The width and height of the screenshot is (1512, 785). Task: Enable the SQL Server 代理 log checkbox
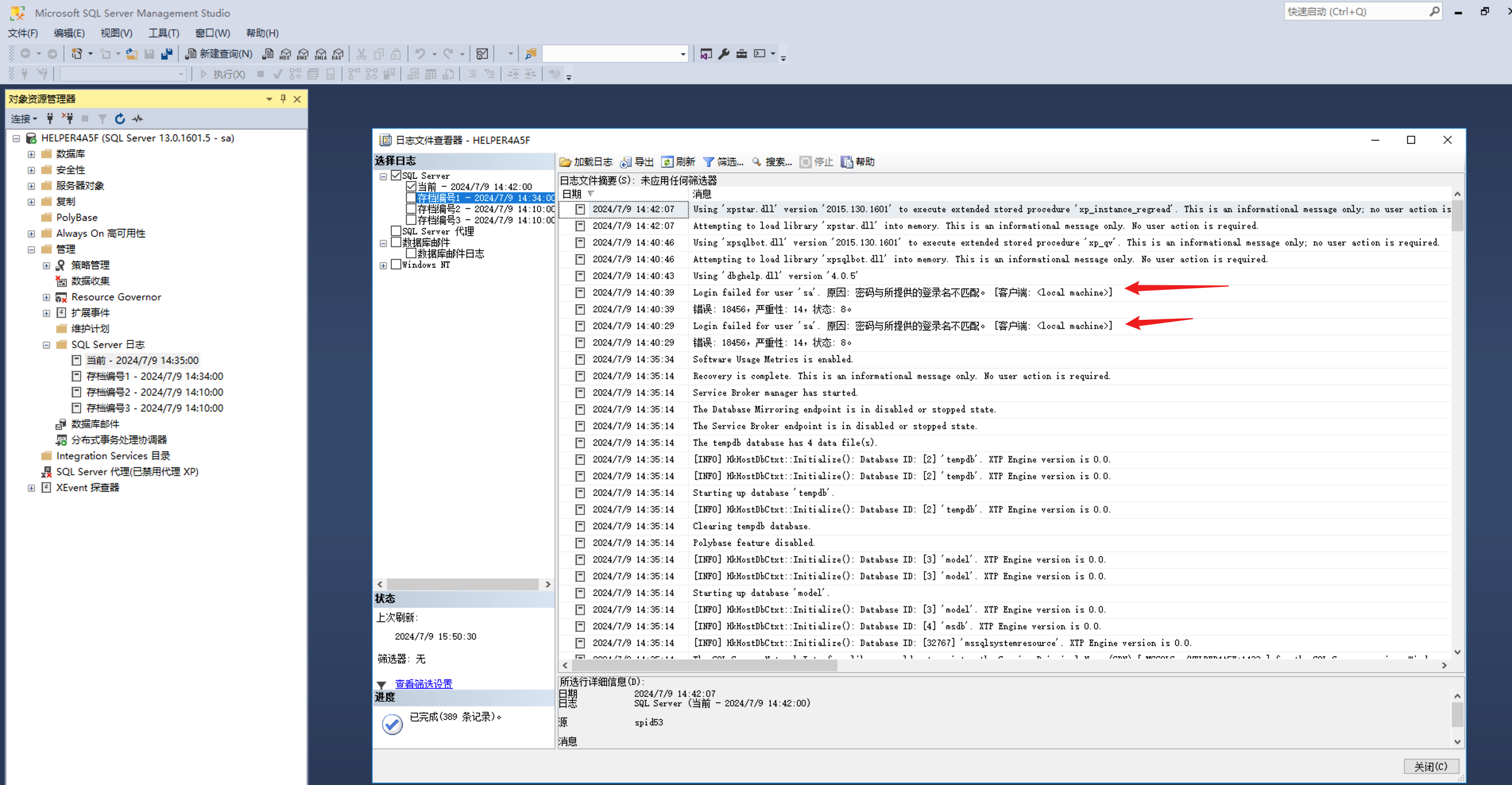pos(396,231)
